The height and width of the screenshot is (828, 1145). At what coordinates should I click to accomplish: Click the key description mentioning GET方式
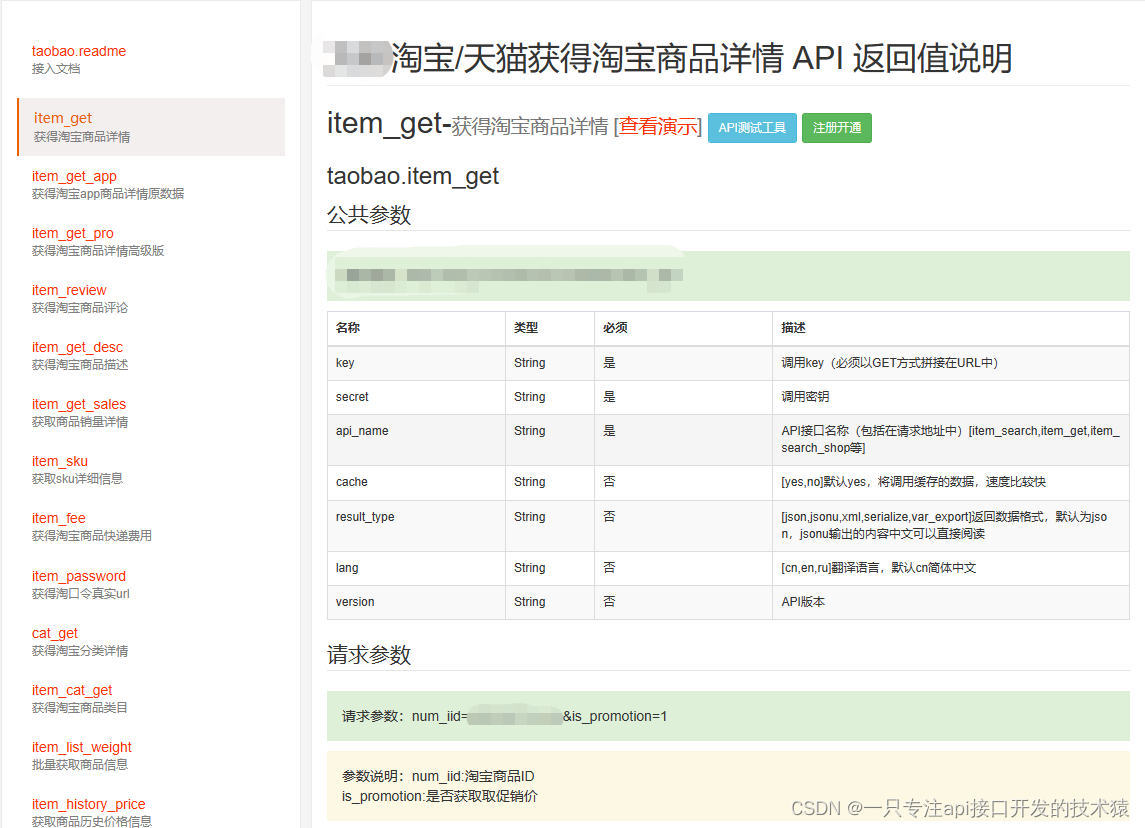coord(951,363)
